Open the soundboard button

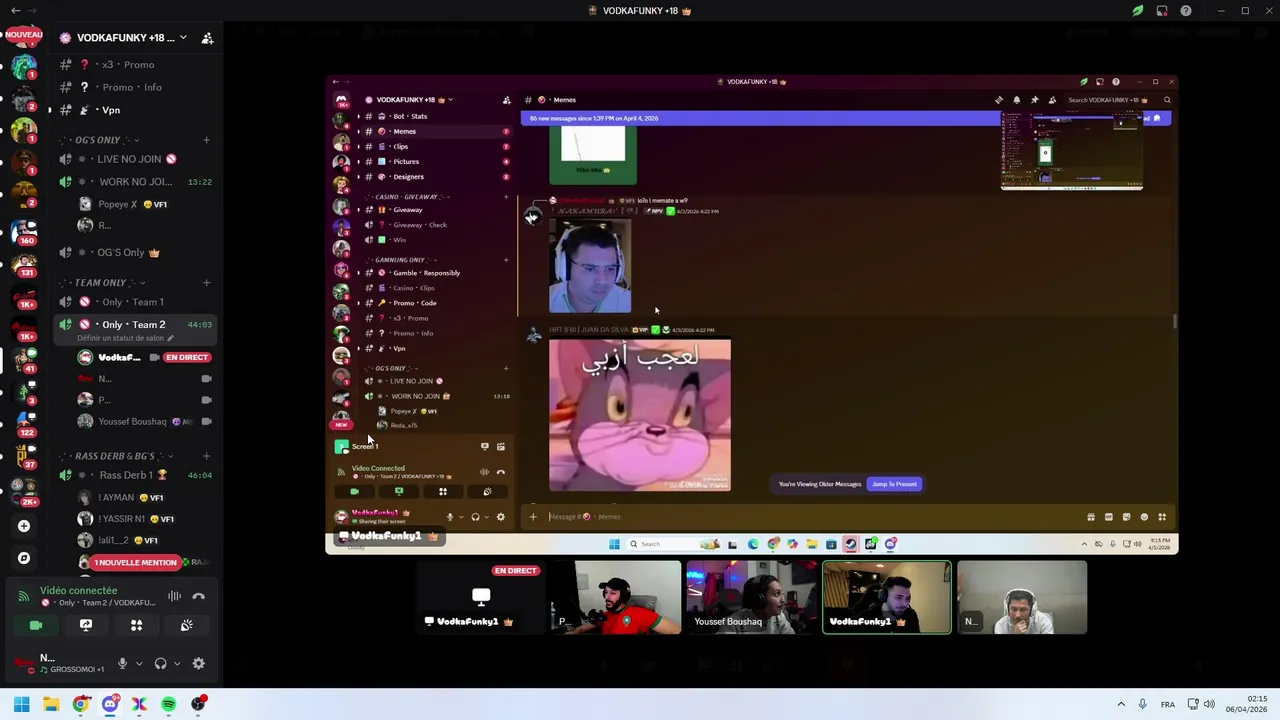(x=186, y=625)
